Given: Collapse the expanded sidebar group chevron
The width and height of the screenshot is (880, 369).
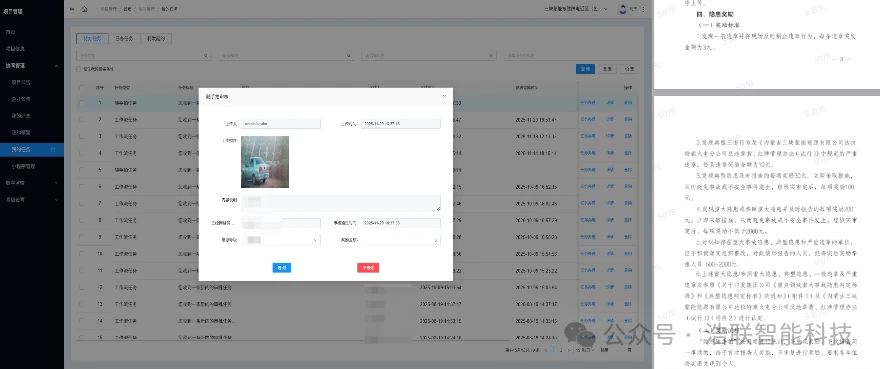Looking at the screenshot, I should (56, 66).
